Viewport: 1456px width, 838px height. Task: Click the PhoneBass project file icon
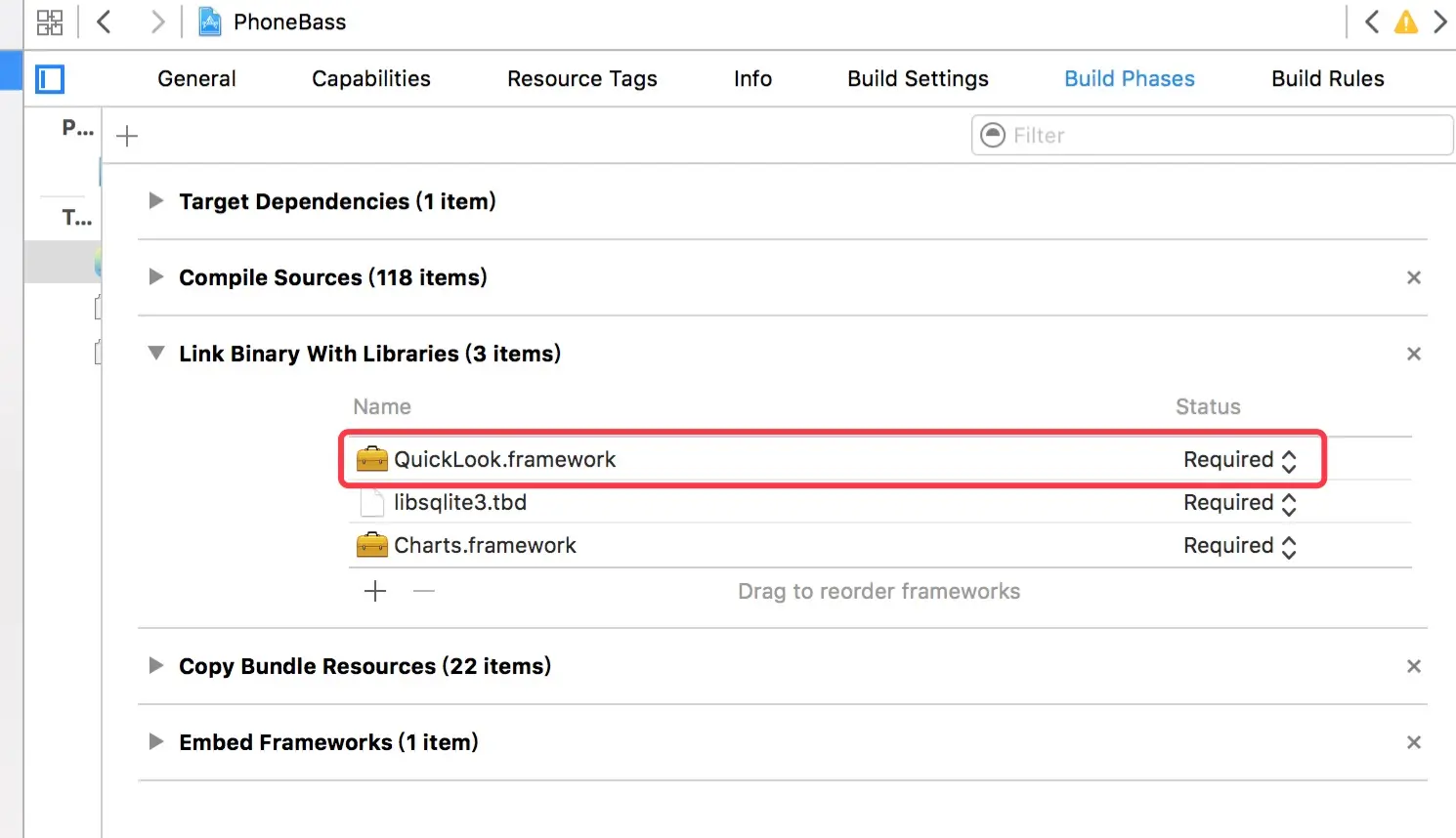click(x=210, y=21)
